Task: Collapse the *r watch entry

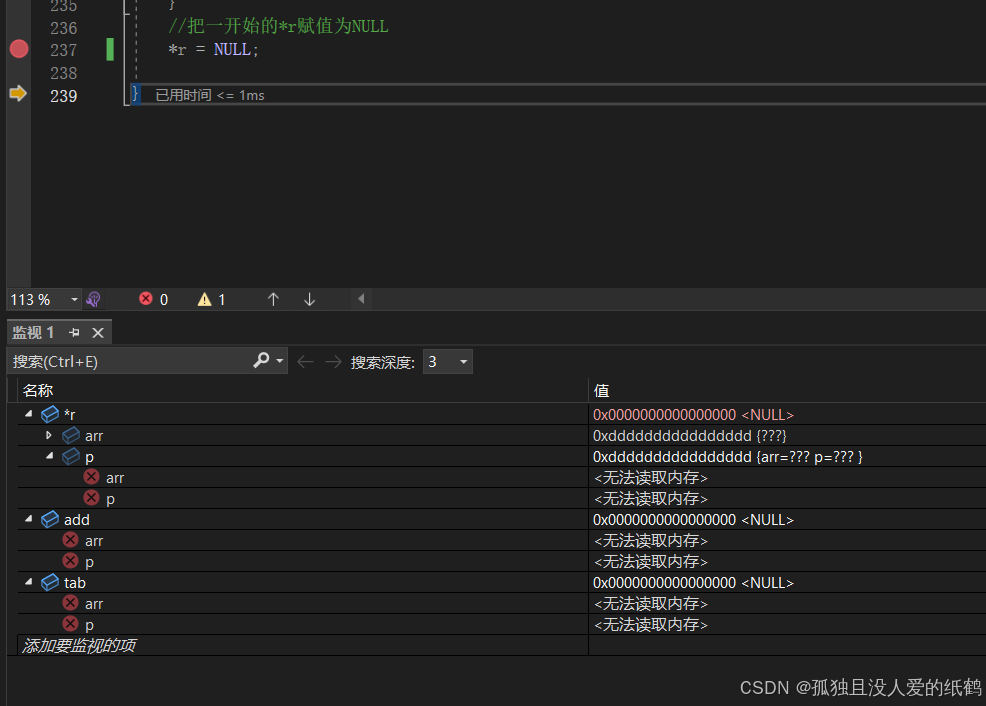Action: (x=29, y=414)
